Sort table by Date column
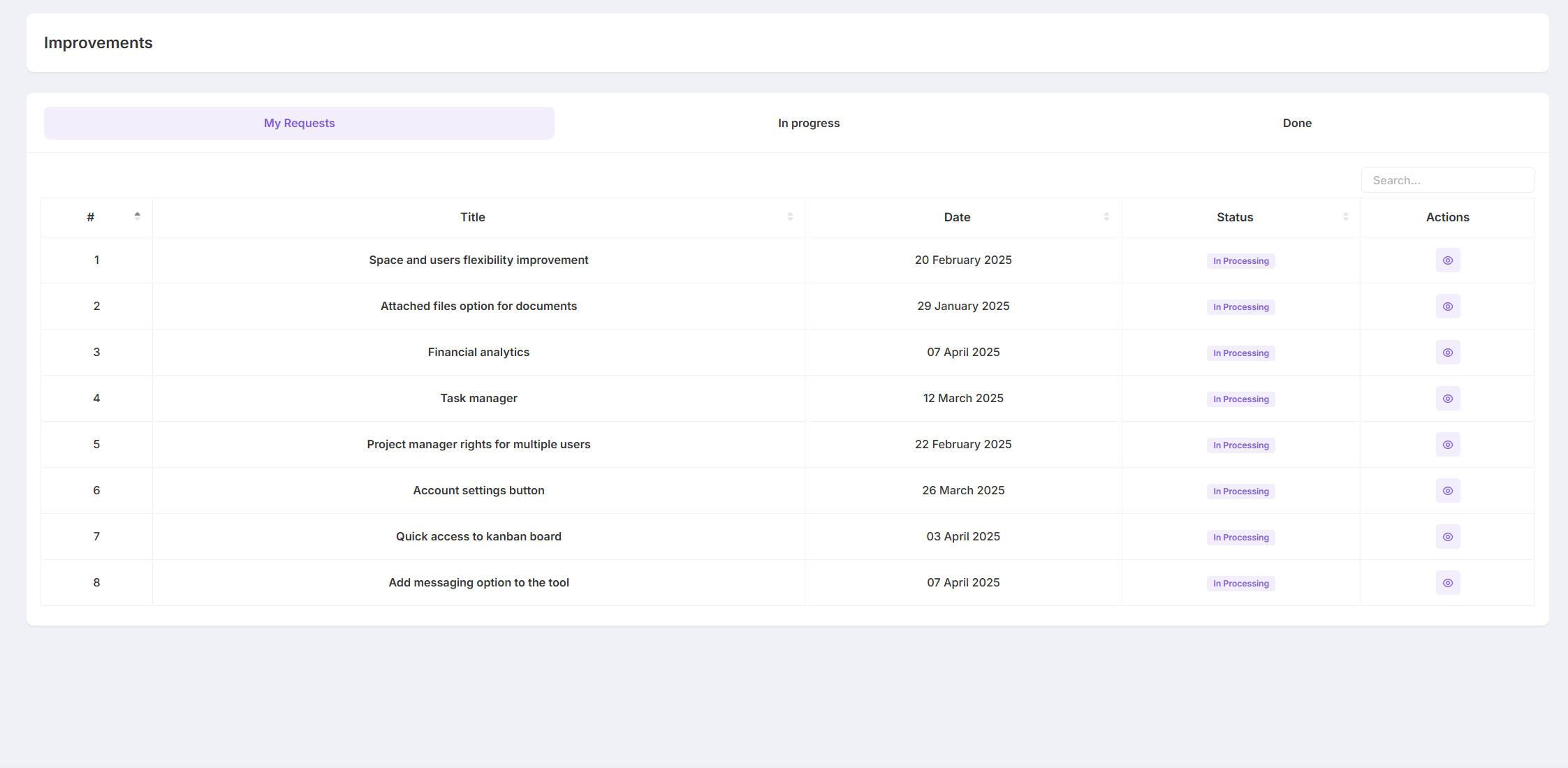1568x768 pixels. [1106, 217]
